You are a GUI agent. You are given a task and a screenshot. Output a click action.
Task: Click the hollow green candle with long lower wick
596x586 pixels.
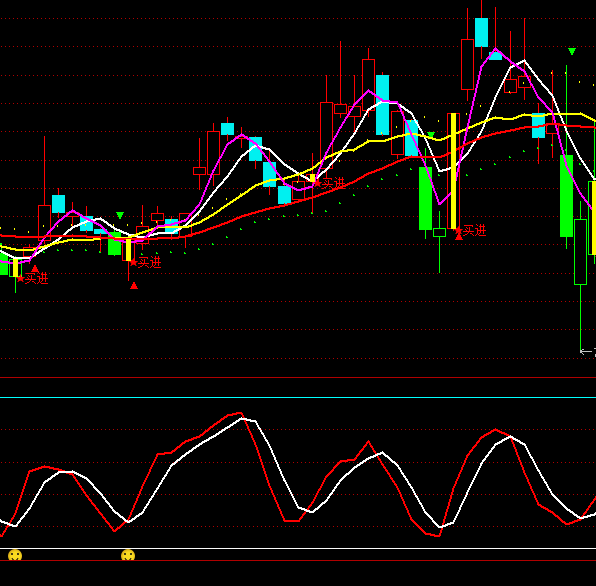click(580, 252)
